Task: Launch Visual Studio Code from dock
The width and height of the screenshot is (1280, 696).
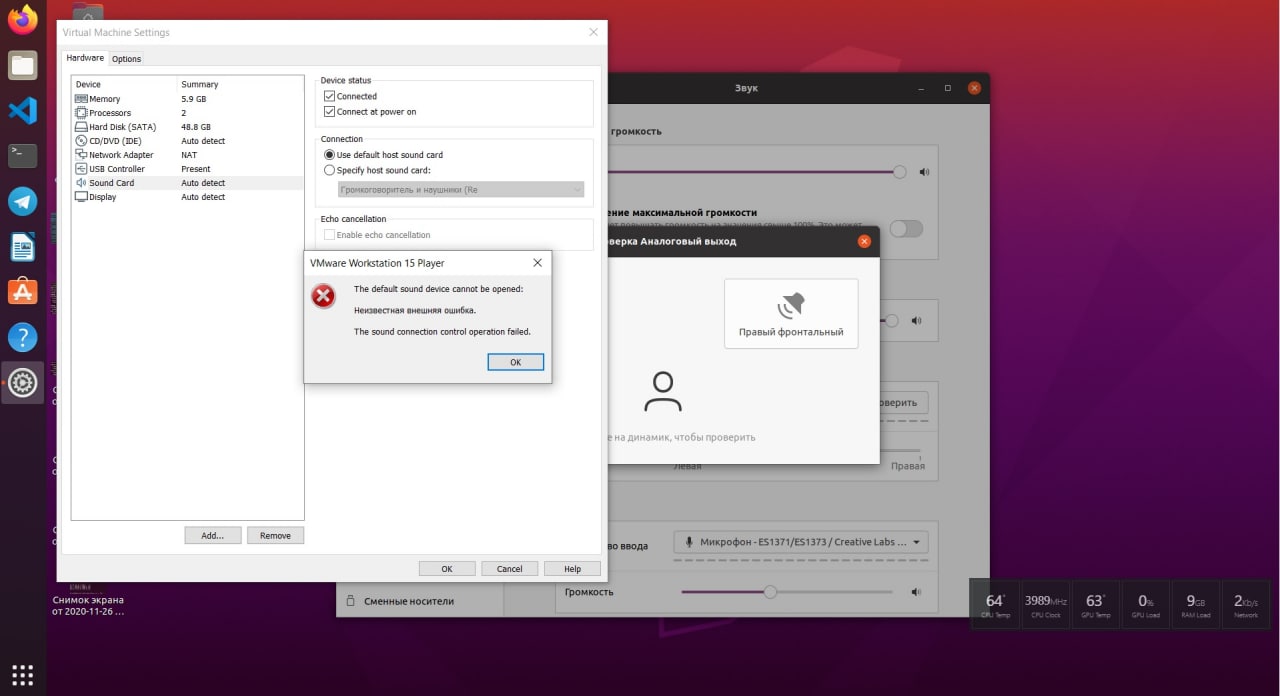Action: [x=22, y=110]
